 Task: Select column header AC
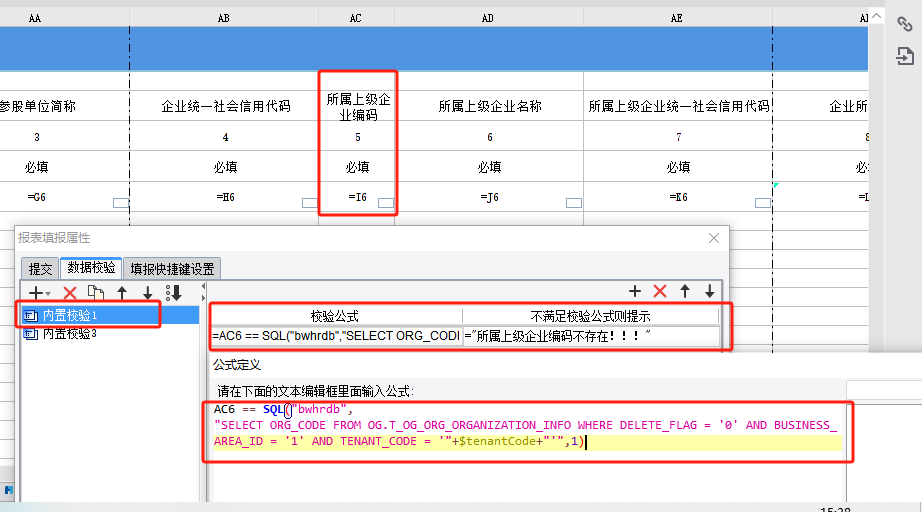(x=356, y=18)
